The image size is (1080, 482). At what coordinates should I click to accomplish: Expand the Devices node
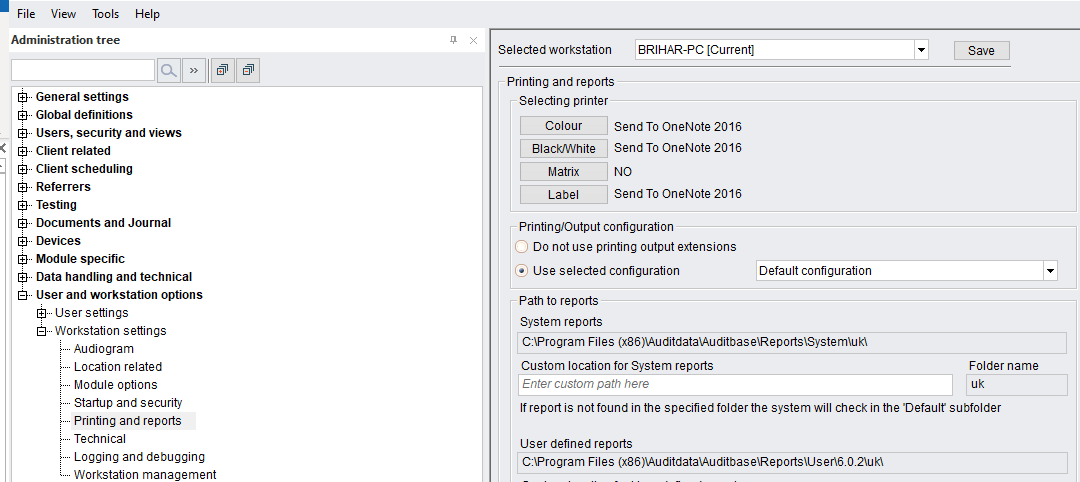[x=23, y=241]
